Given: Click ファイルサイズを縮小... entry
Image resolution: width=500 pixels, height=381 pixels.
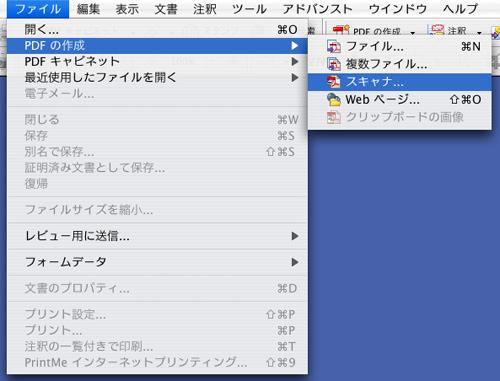Looking at the screenshot, I should pyautogui.click(x=157, y=210).
